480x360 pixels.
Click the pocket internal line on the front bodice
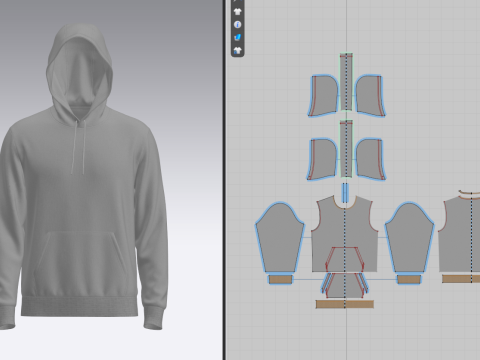[x=345, y=248]
